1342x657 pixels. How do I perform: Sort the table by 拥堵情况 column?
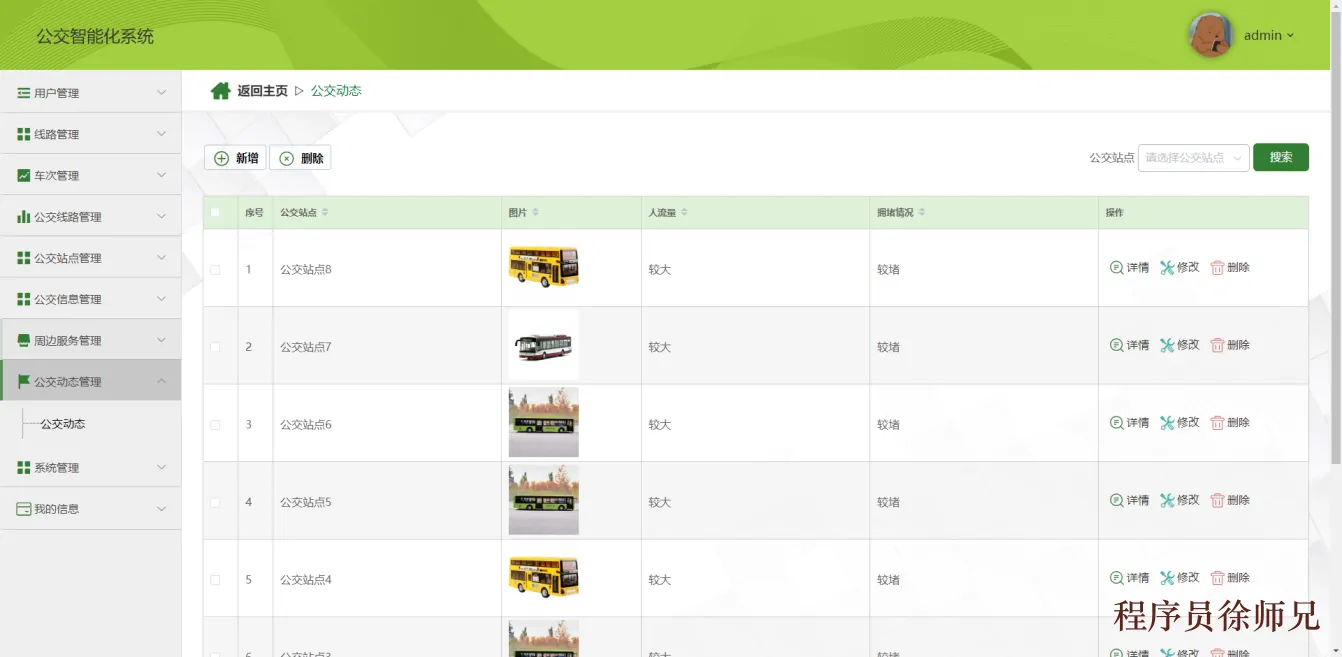pyautogui.click(x=922, y=212)
